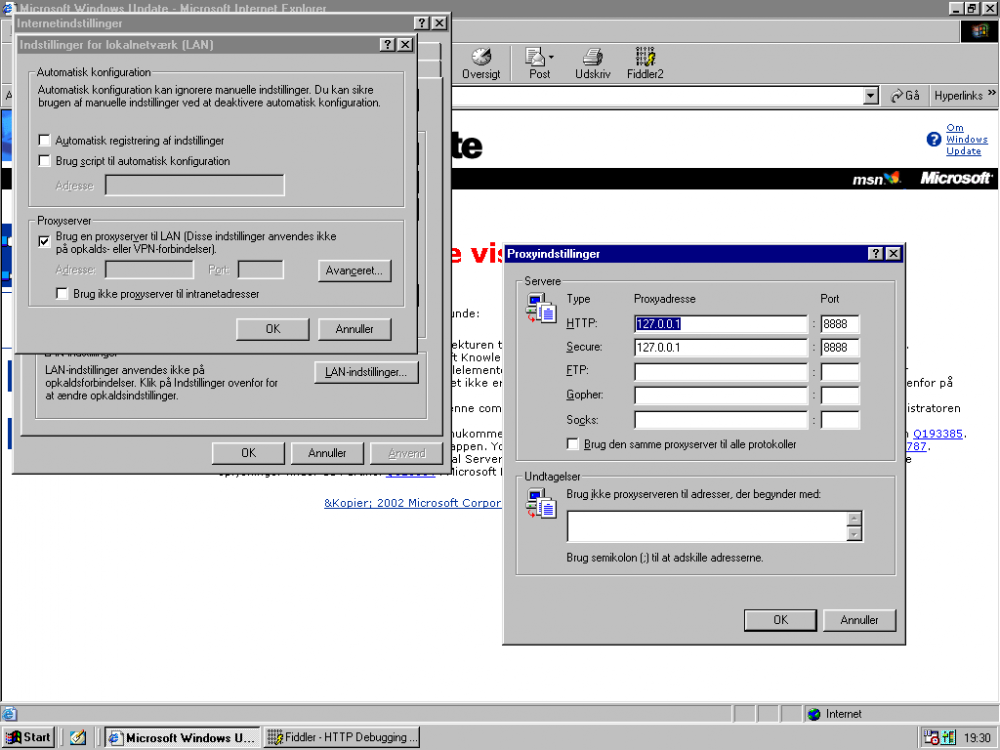Click the Avanceret button
Viewport: 1000px width, 750px height.
click(355, 271)
